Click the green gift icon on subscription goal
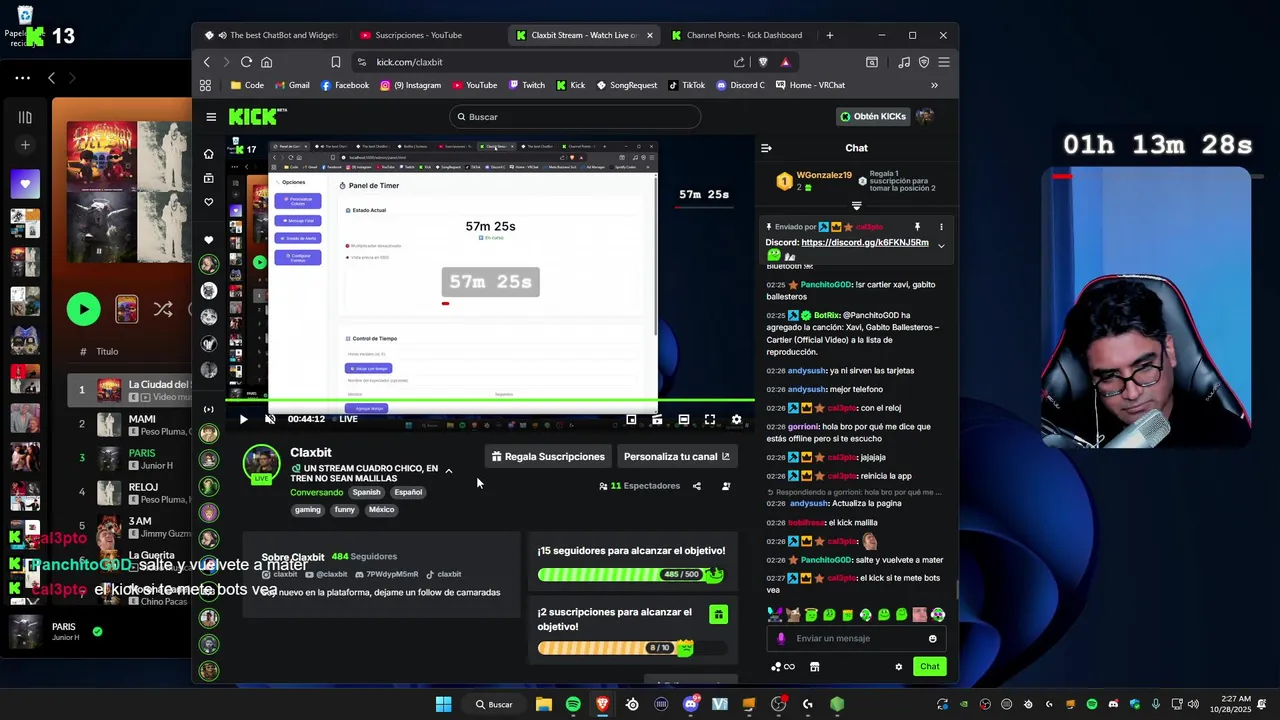This screenshot has height=720, width=1280. point(718,615)
